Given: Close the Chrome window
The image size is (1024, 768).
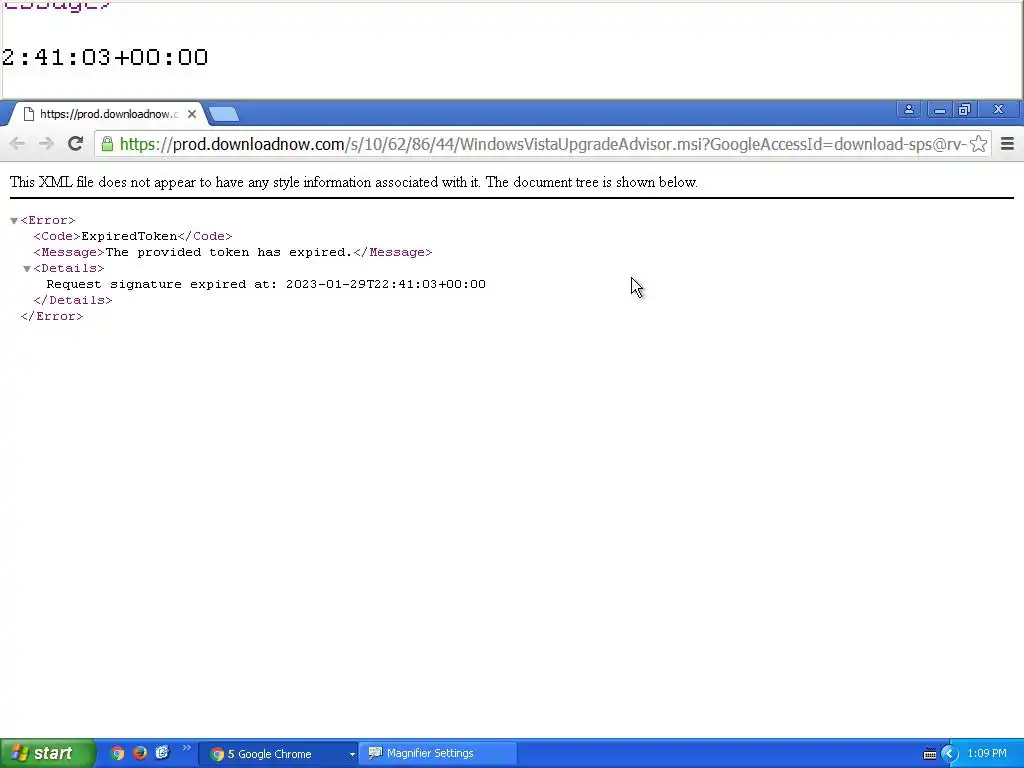Looking at the screenshot, I should 998,110.
